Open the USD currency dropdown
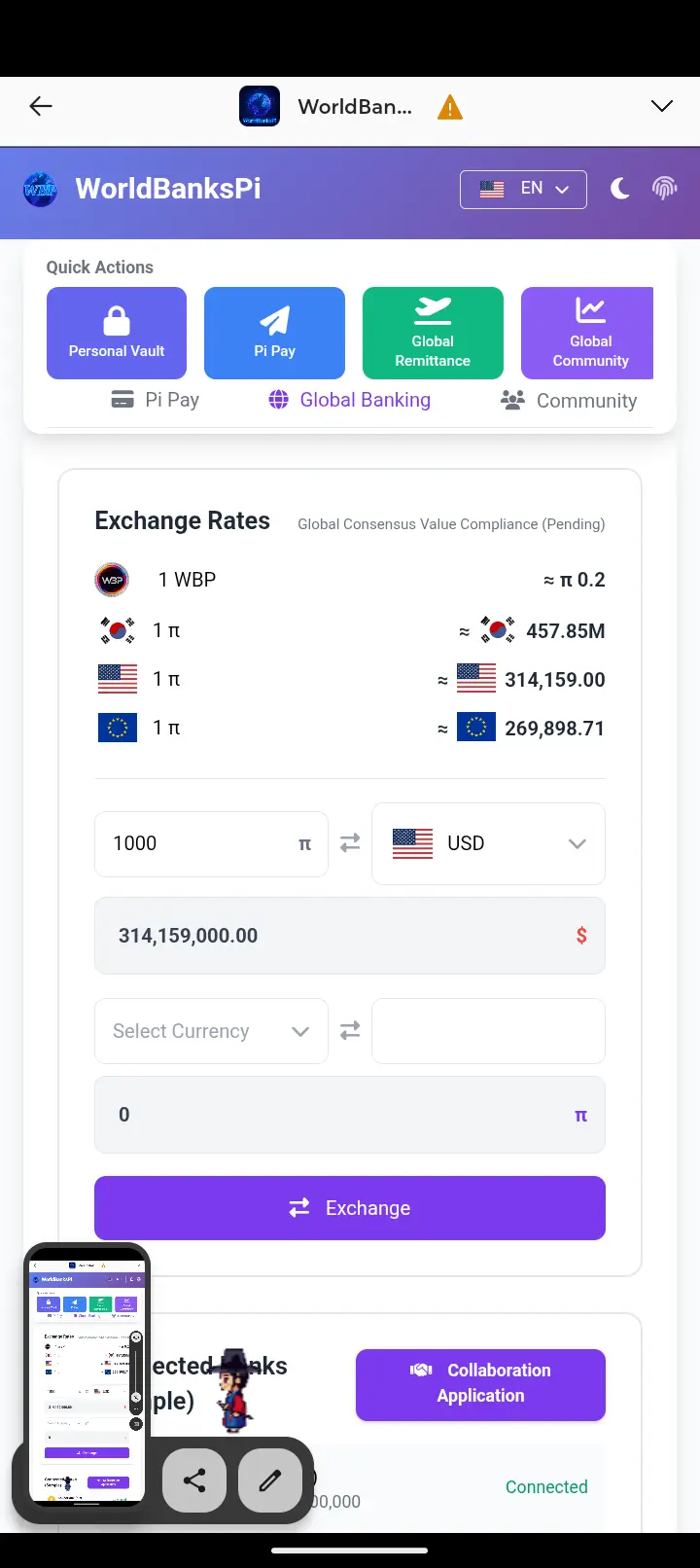Viewport: 700px width, 1568px height. pos(488,843)
